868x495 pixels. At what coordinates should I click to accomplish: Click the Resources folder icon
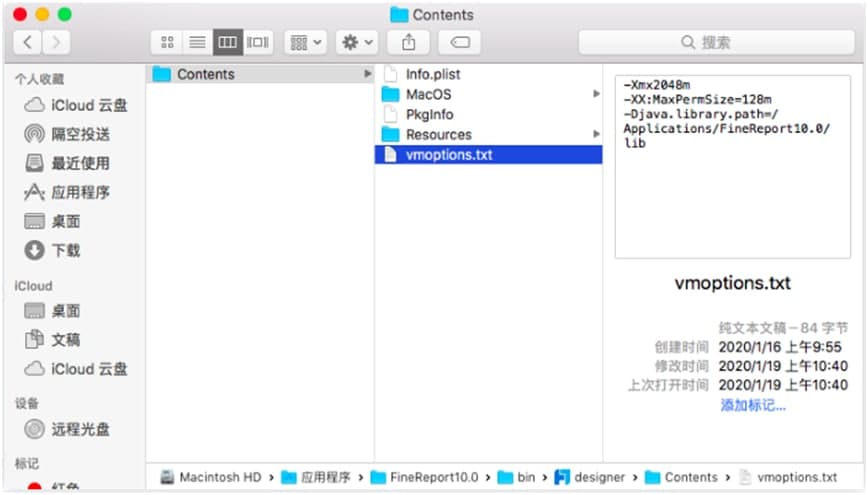[x=390, y=135]
